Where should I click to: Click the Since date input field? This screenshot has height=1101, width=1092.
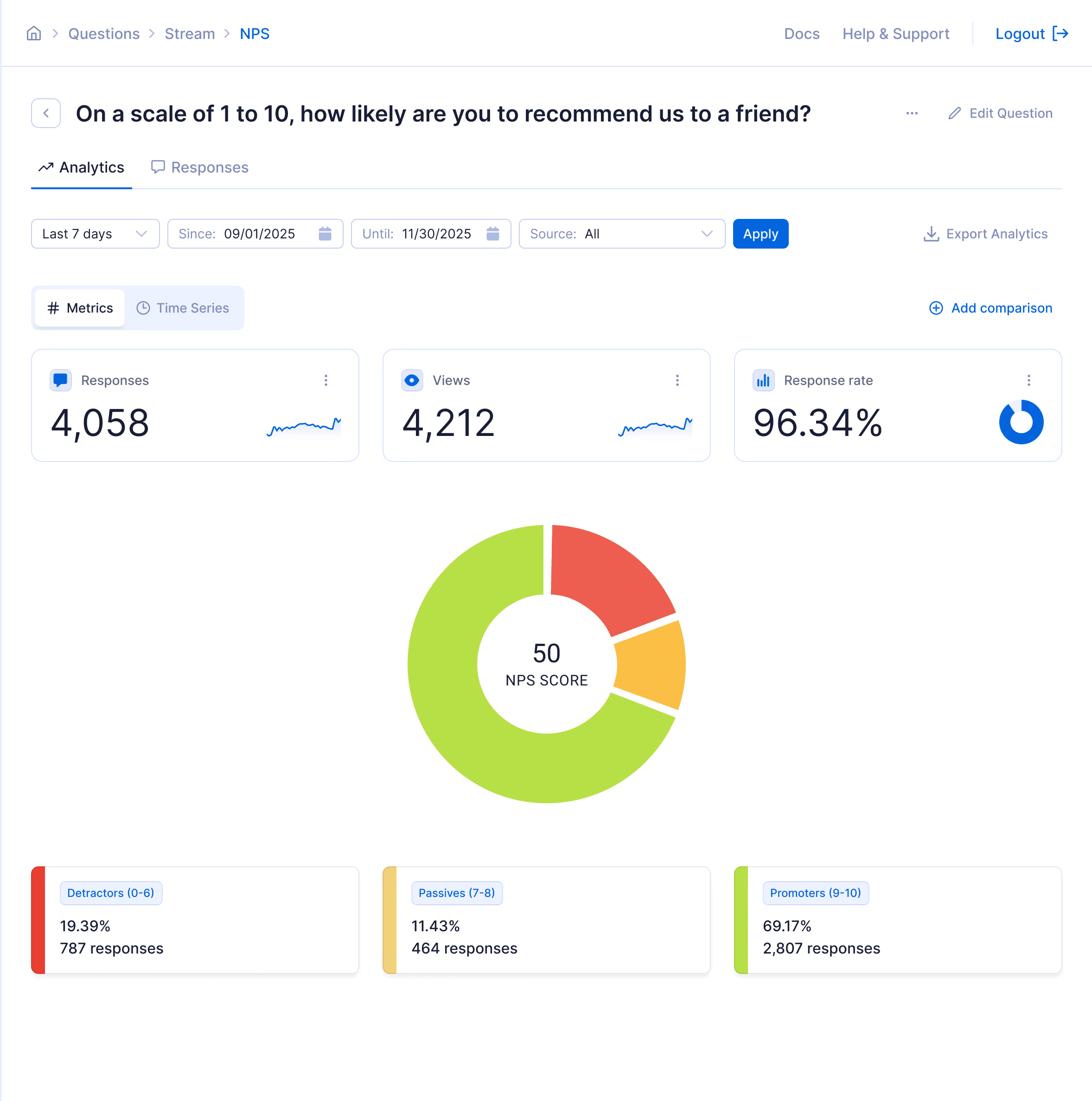coord(259,234)
